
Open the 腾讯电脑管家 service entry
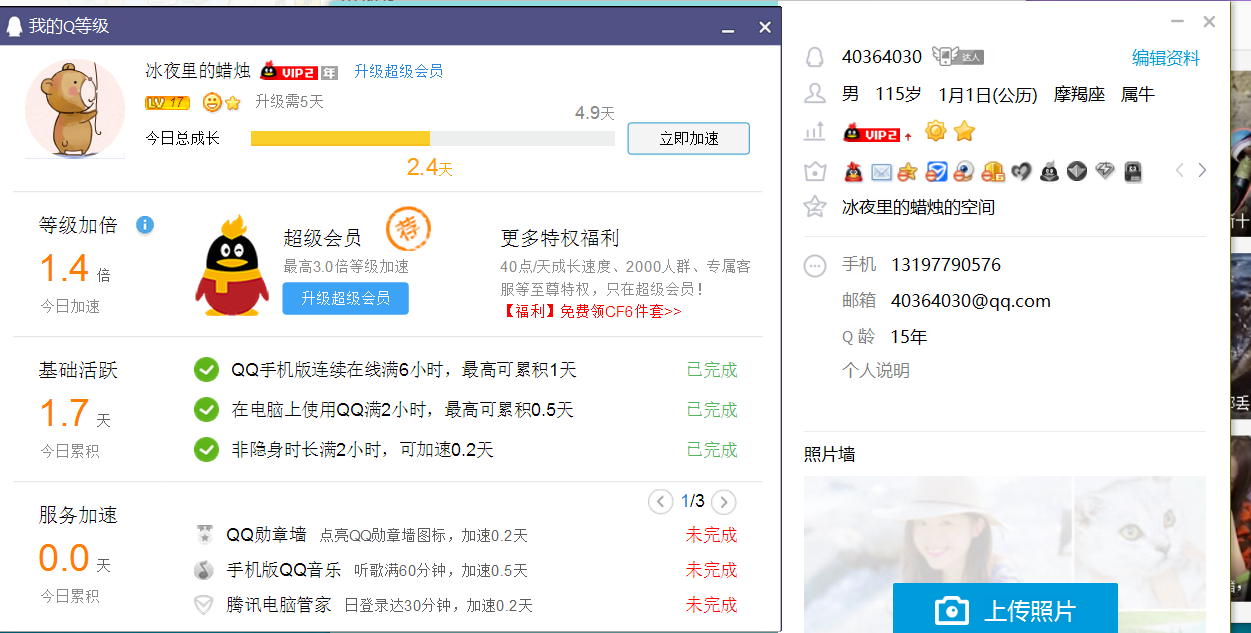pyautogui.click(x=278, y=605)
